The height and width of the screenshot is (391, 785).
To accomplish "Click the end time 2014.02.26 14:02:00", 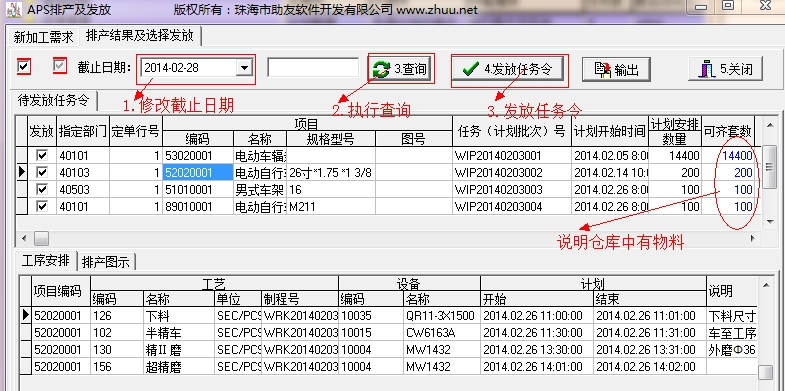I will click(649, 366).
